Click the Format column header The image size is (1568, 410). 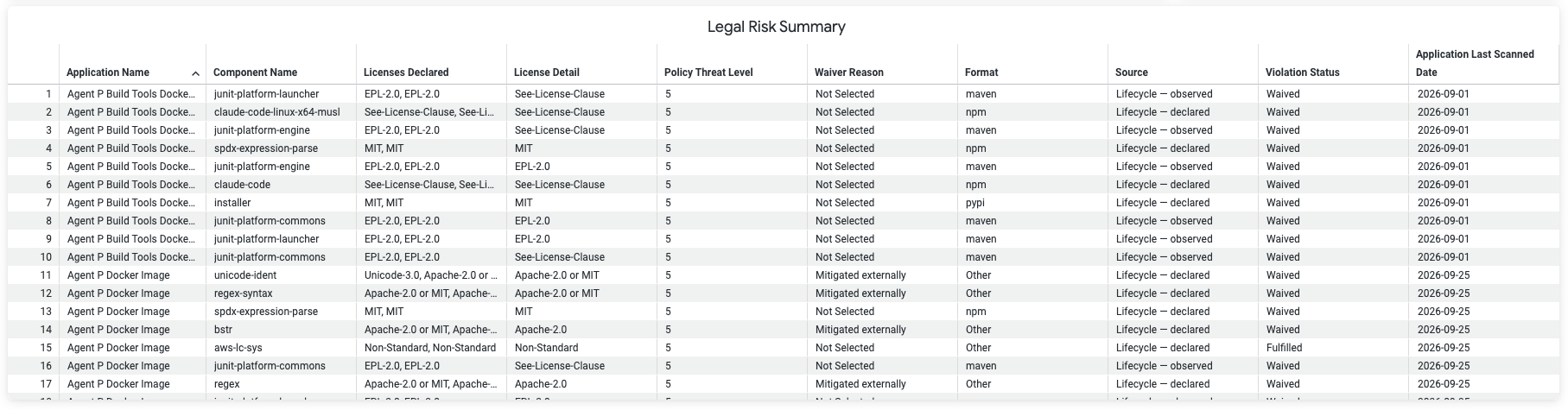click(981, 73)
